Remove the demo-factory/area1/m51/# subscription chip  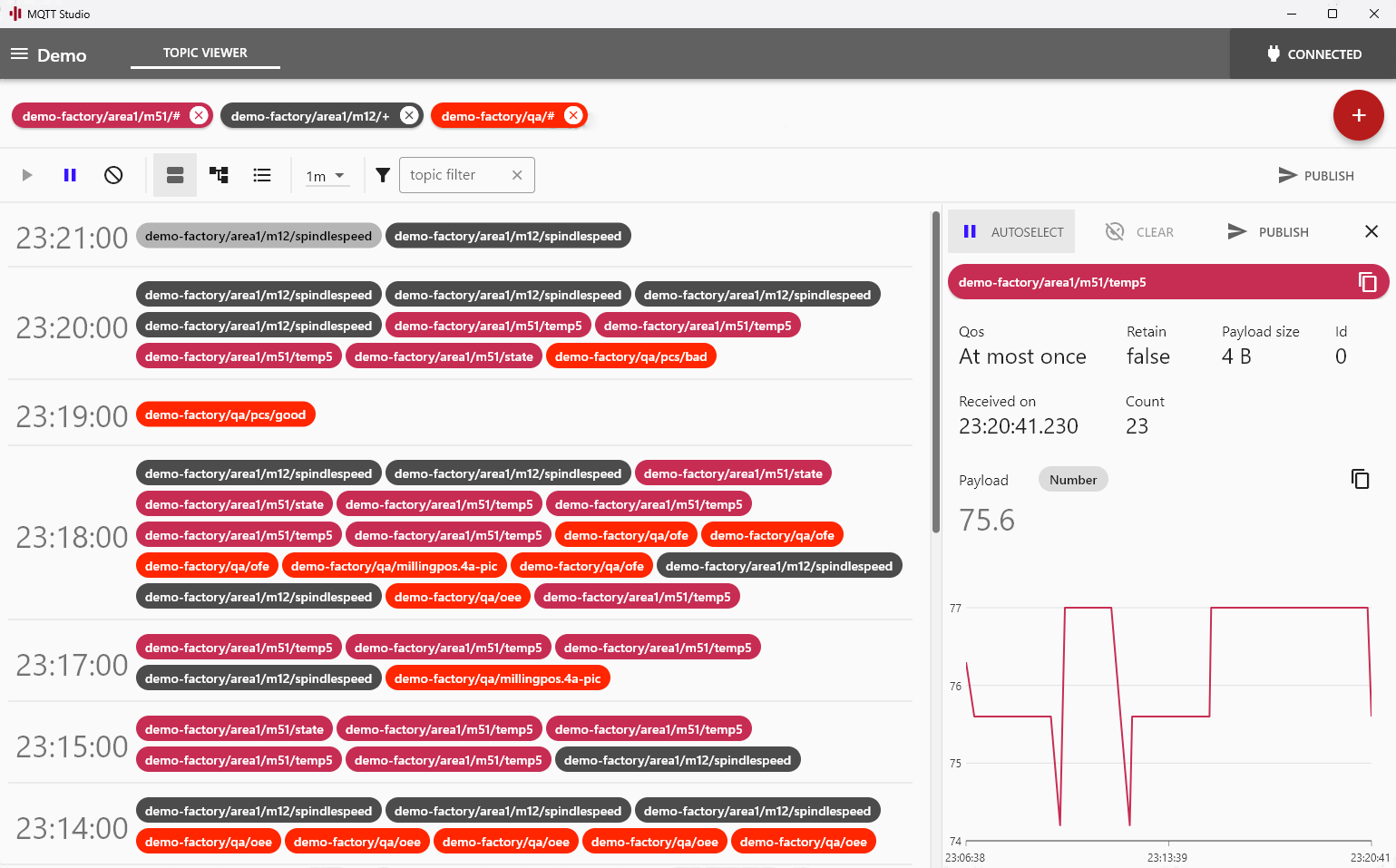click(x=199, y=115)
